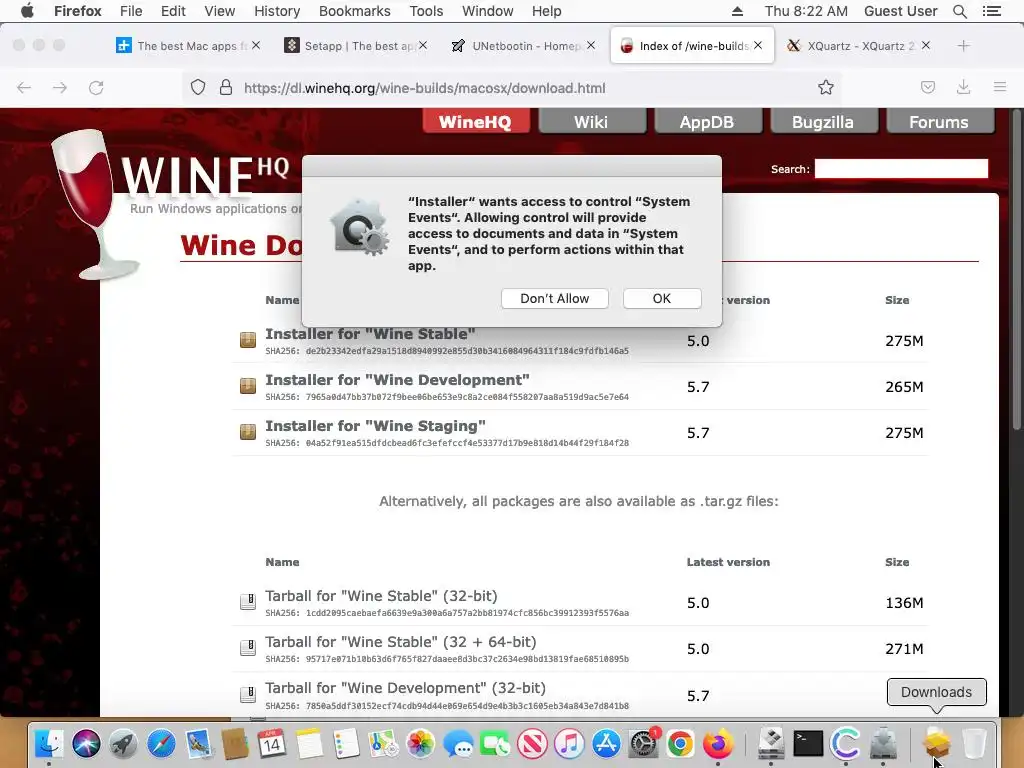Click the tracking protection shield icon
Viewport: 1024px width, 768px height.
198,88
